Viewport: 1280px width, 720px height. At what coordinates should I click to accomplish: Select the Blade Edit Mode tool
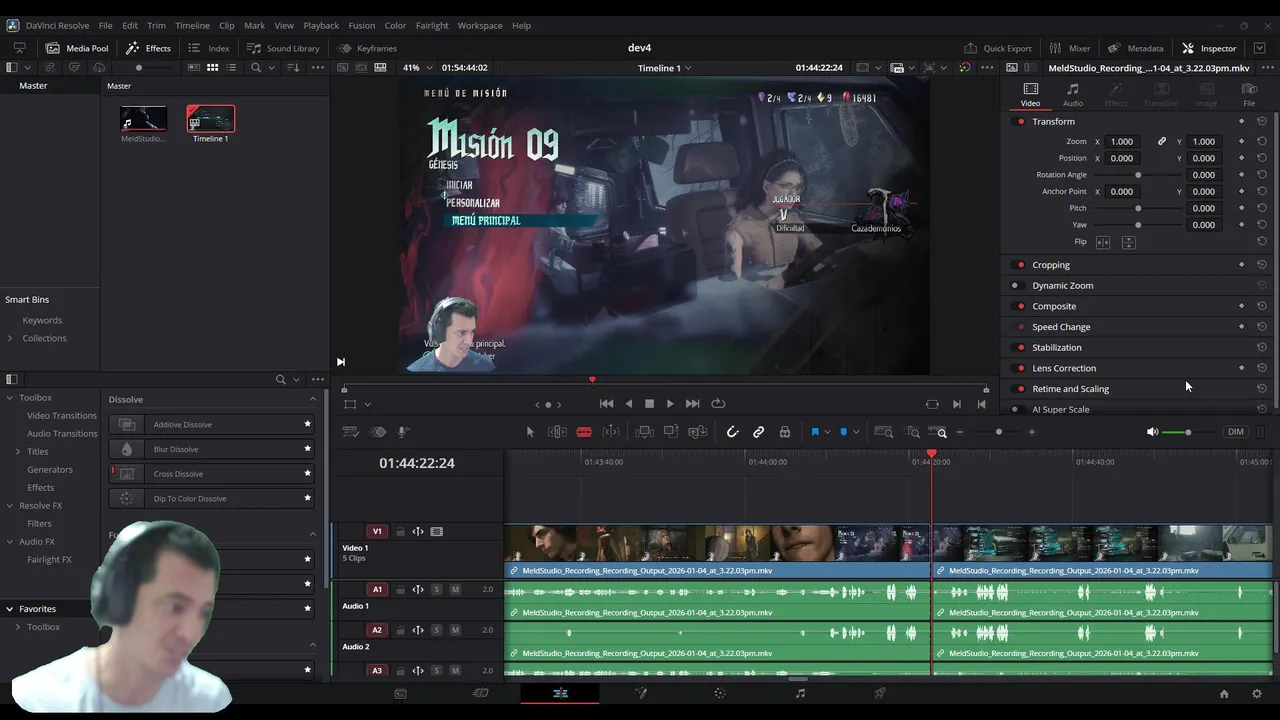click(x=584, y=432)
